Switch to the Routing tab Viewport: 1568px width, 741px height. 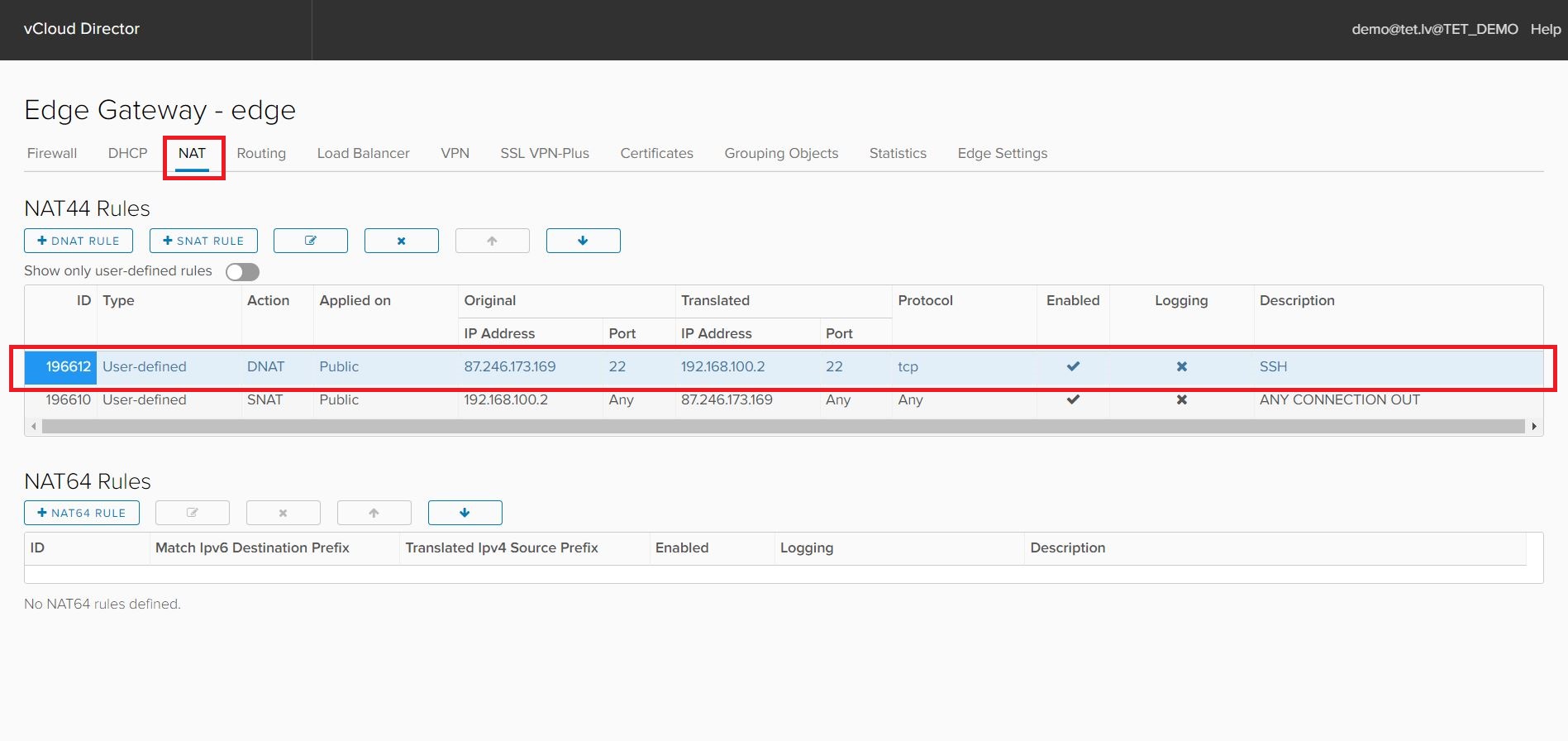pyautogui.click(x=261, y=153)
